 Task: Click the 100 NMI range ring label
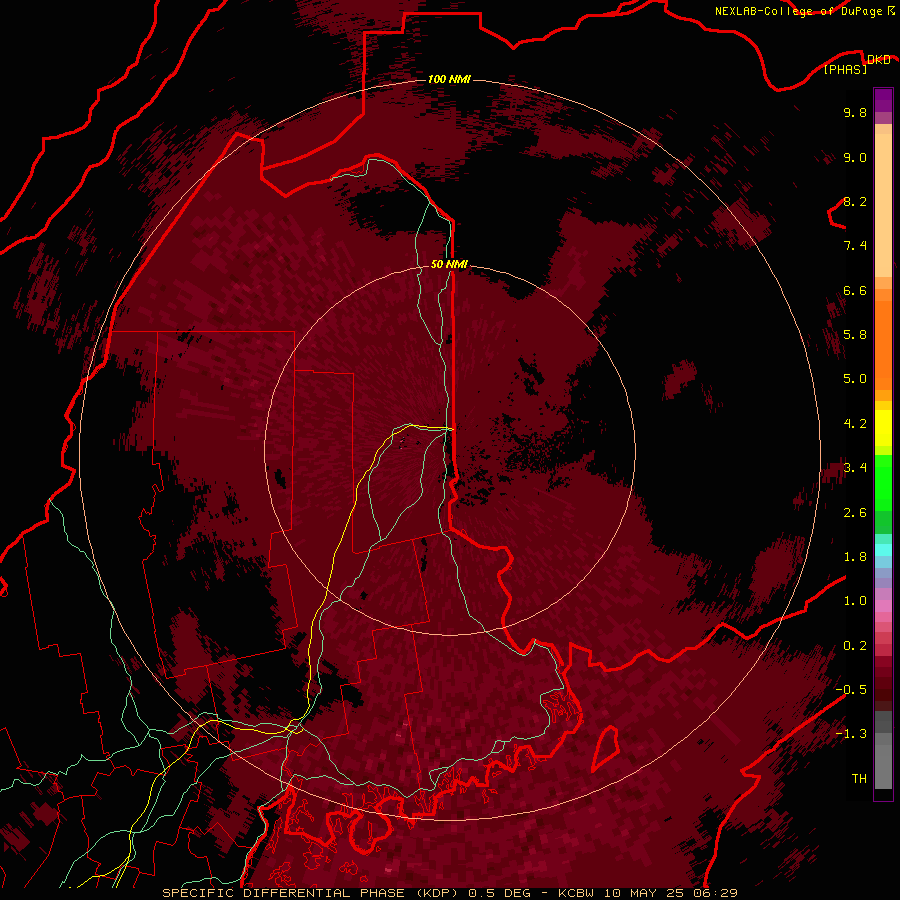(x=449, y=79)
